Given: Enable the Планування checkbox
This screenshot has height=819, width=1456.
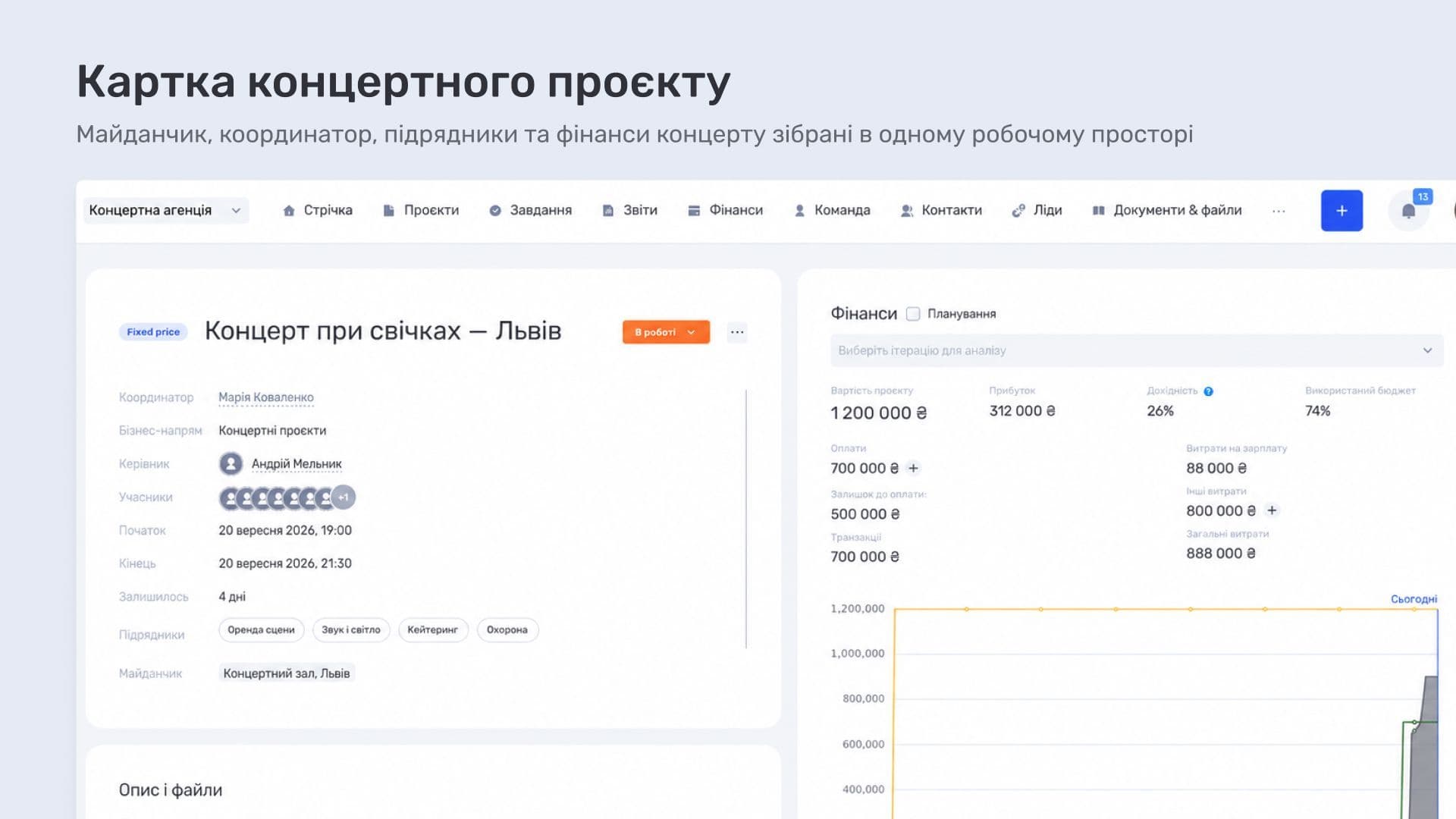Looking at the screenshot, I should [x=913, y=314].
